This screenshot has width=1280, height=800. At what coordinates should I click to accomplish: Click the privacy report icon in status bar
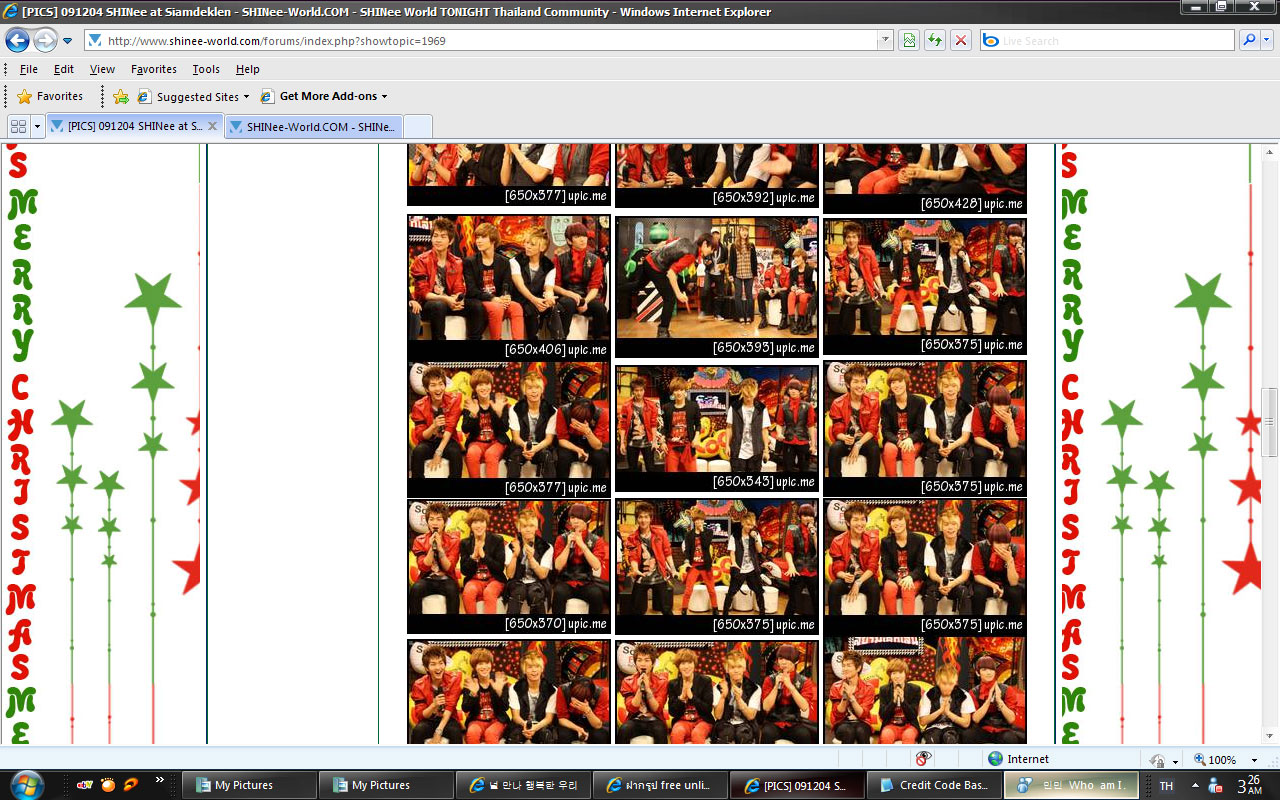[x=923, y=759]
